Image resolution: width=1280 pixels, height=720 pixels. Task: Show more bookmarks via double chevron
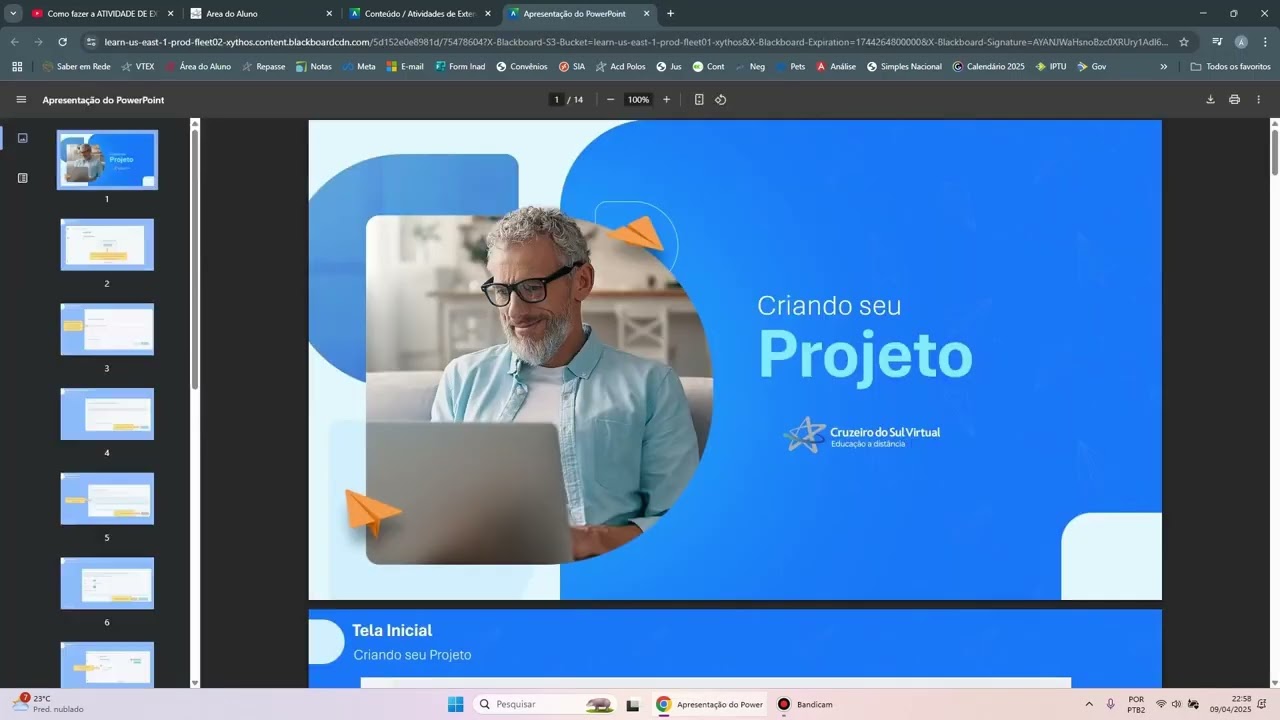click(x=1163, y=67)
